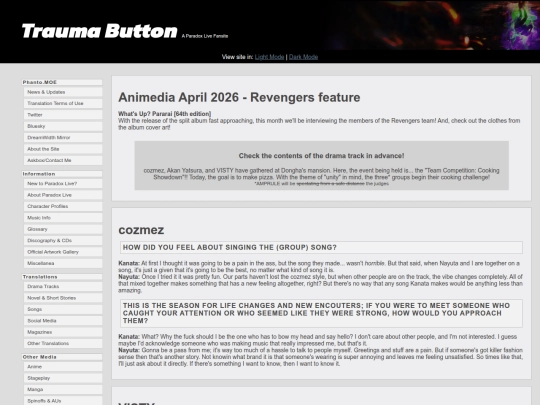Open Other Translations page
Image resolution: width=540 pixels, height=405 pixels.
click(x=63, y=343)
